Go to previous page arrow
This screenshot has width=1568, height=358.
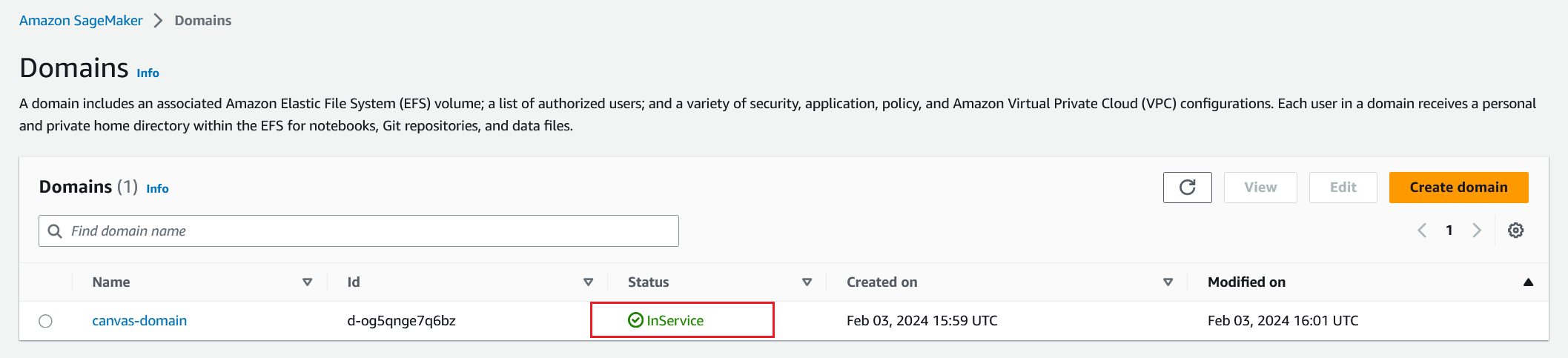pos(1422,231)
